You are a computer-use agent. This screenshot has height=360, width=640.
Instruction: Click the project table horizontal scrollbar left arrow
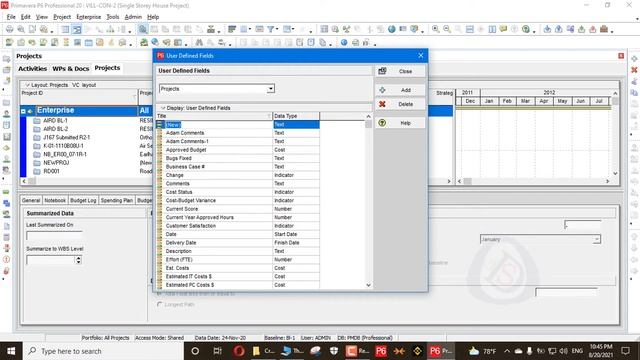click(x=24, y=181)
